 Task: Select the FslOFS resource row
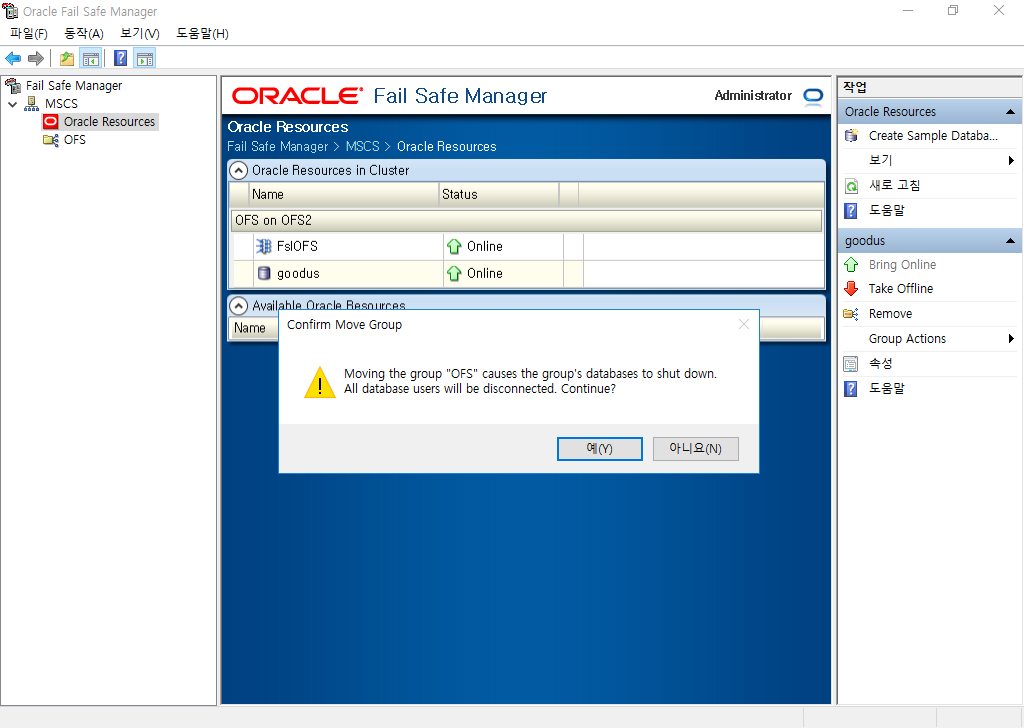(x=526, y=246)
